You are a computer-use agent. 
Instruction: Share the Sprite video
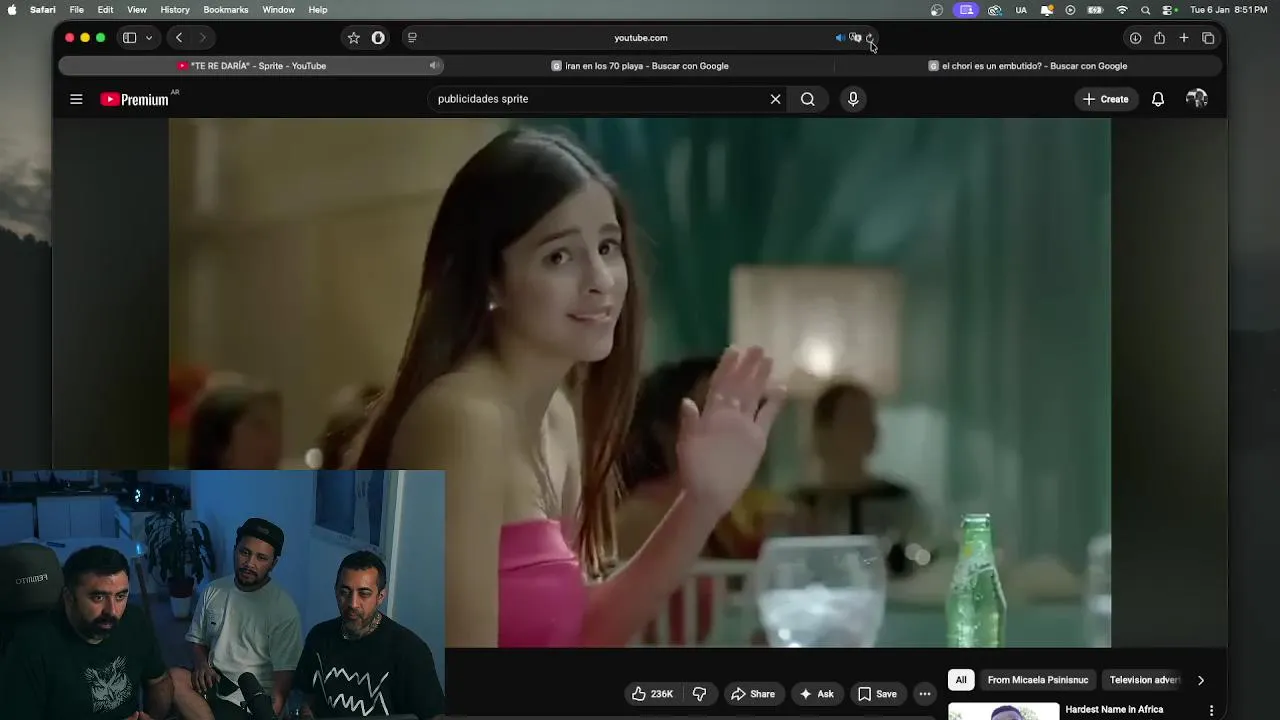(753, 694)
